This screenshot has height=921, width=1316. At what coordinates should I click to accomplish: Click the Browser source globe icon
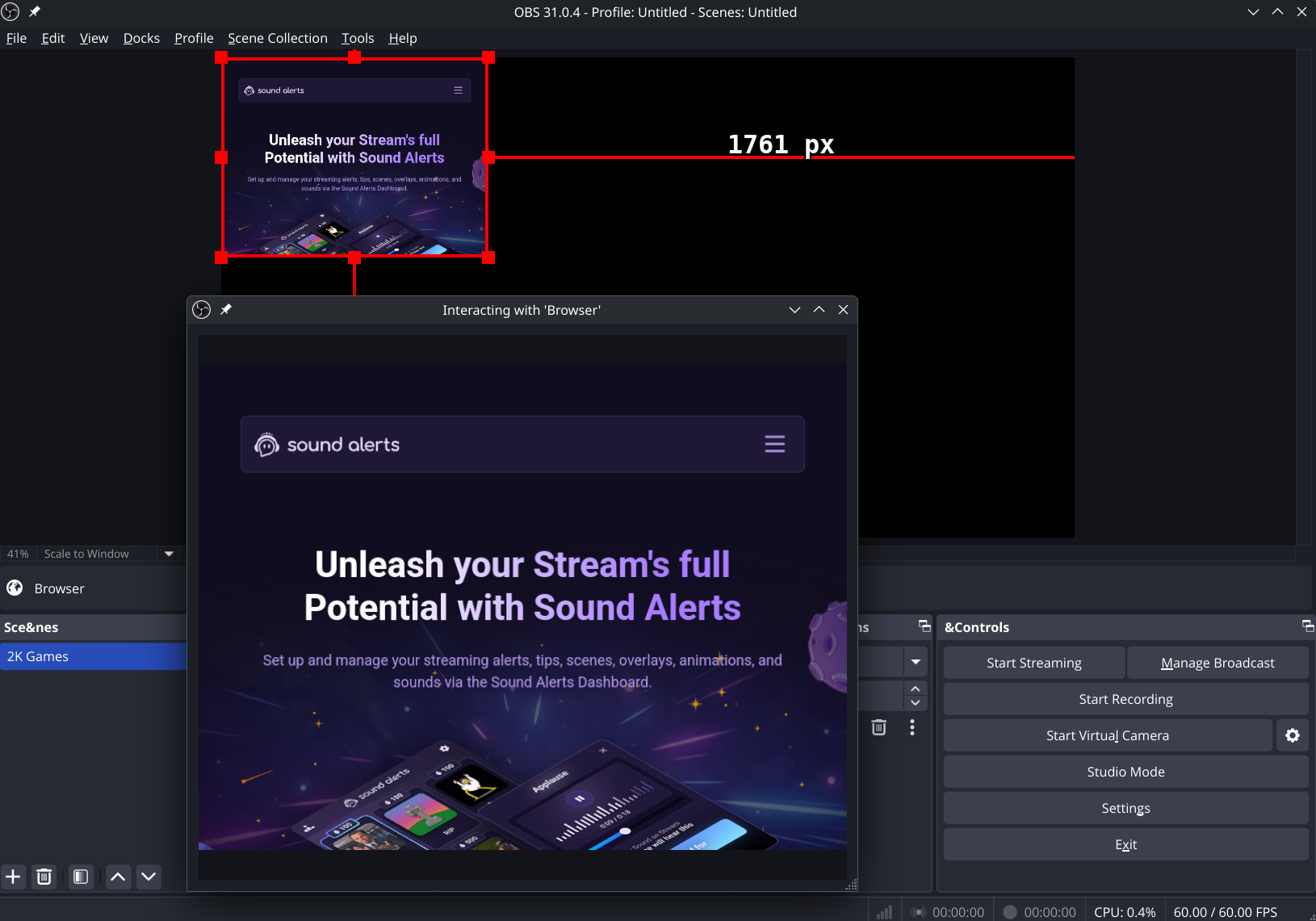point(15,588)
